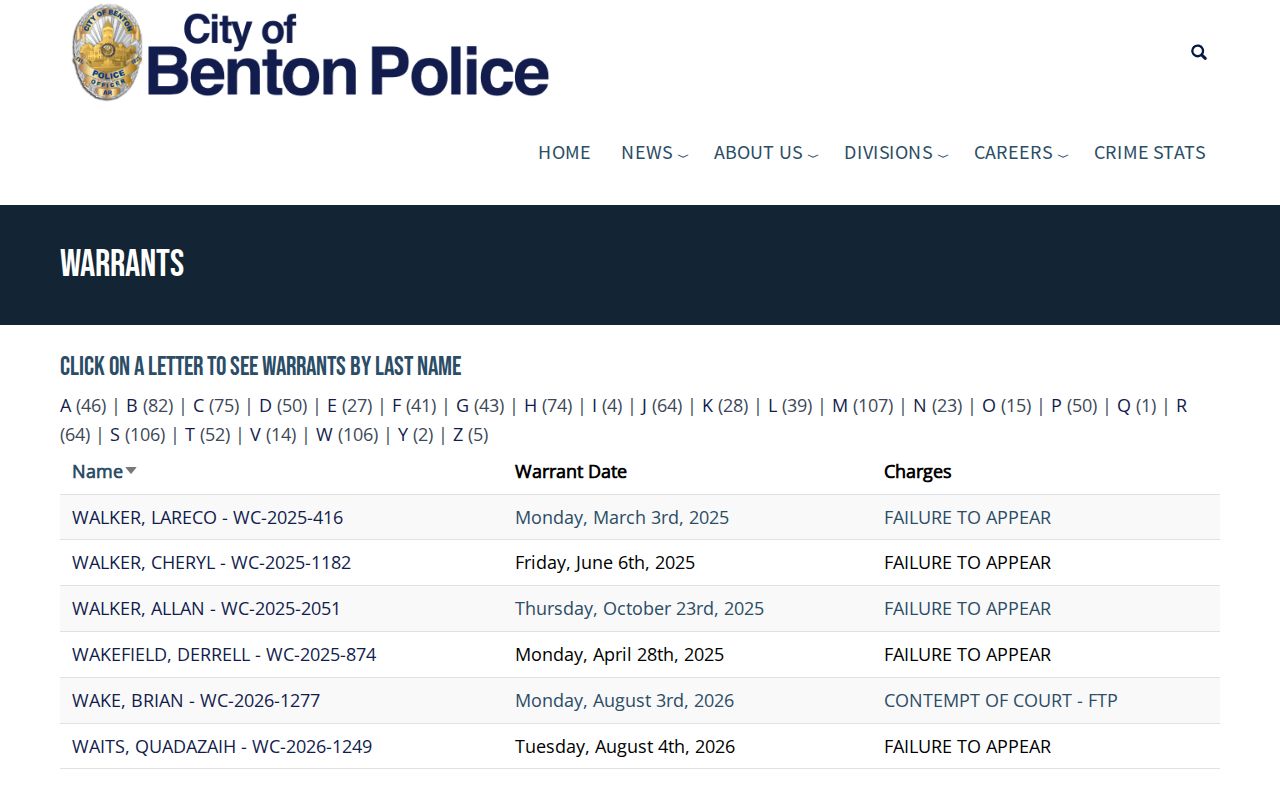Image resolution: width=1280 pixels, height=800 pixels.
Task: View warrants for letter H
Action: (531, 406)
